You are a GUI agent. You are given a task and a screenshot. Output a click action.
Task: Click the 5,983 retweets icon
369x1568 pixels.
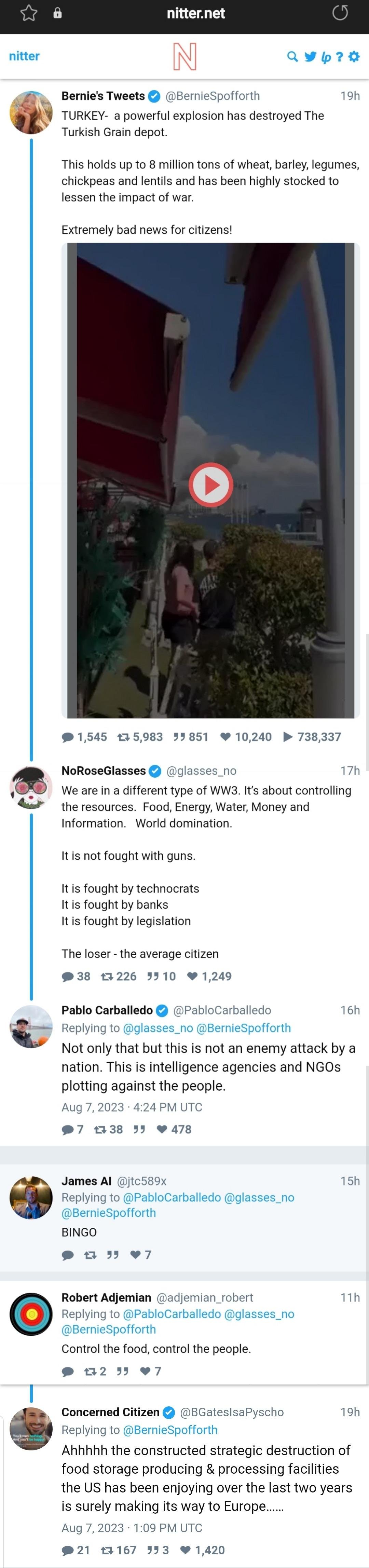click(124, 737)
